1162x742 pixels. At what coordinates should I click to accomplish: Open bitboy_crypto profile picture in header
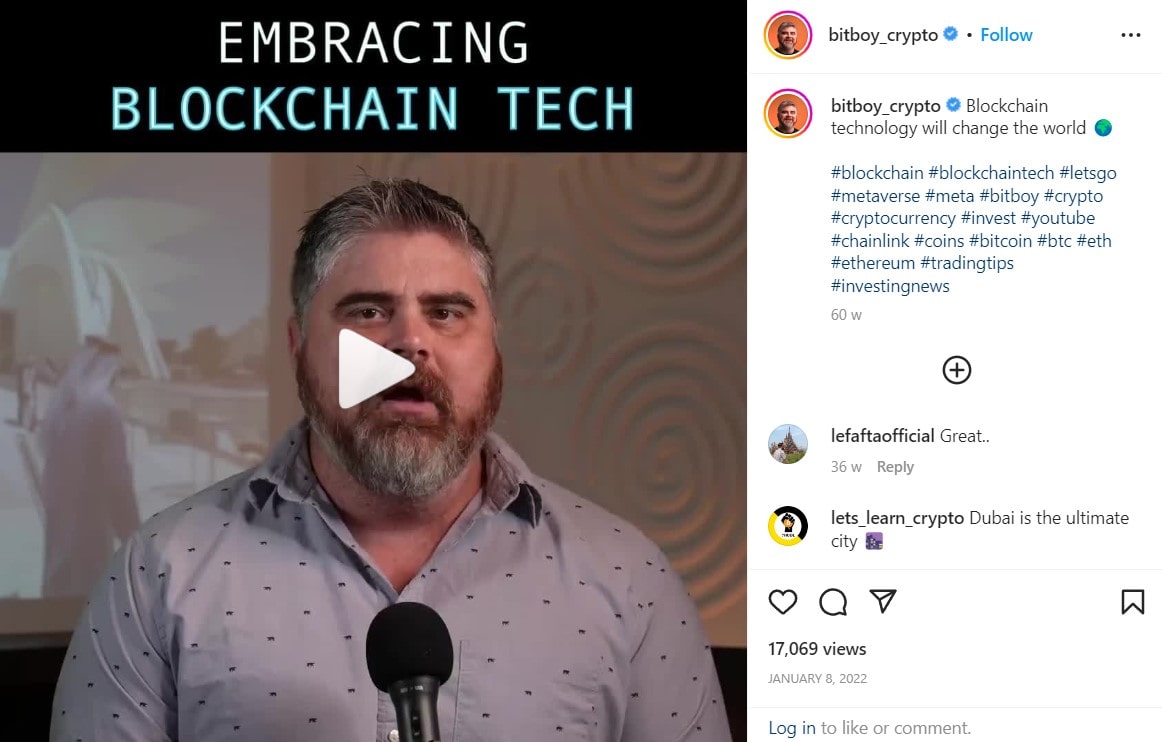click(788, 35)
